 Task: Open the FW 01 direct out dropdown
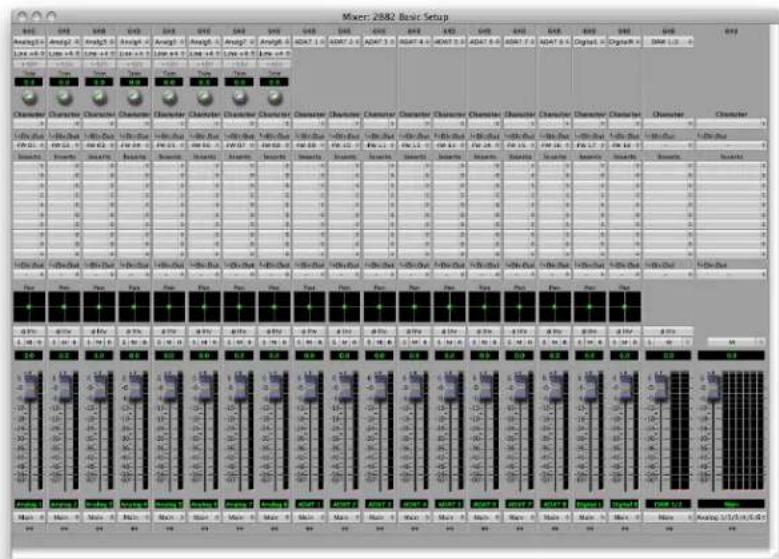coord(29,145)
